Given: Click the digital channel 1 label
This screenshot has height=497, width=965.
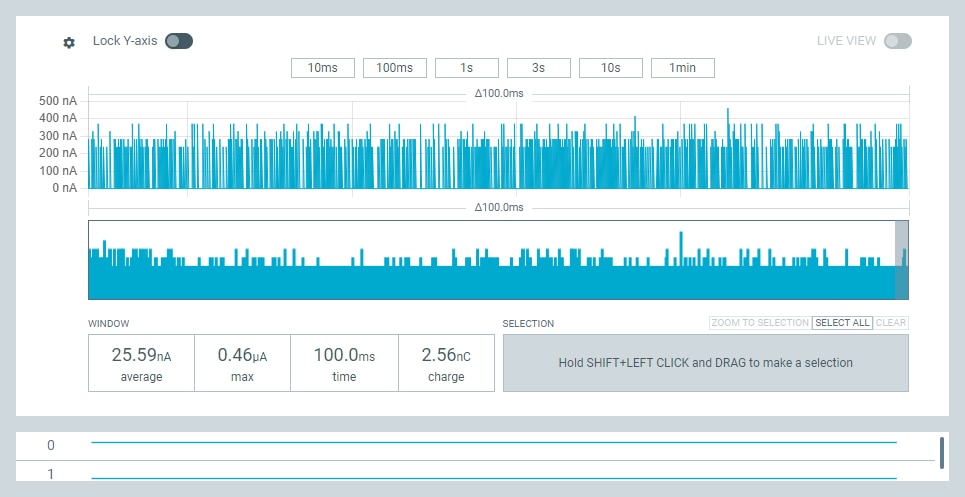Looking at the screenshot, I should (x=51, y=474).
